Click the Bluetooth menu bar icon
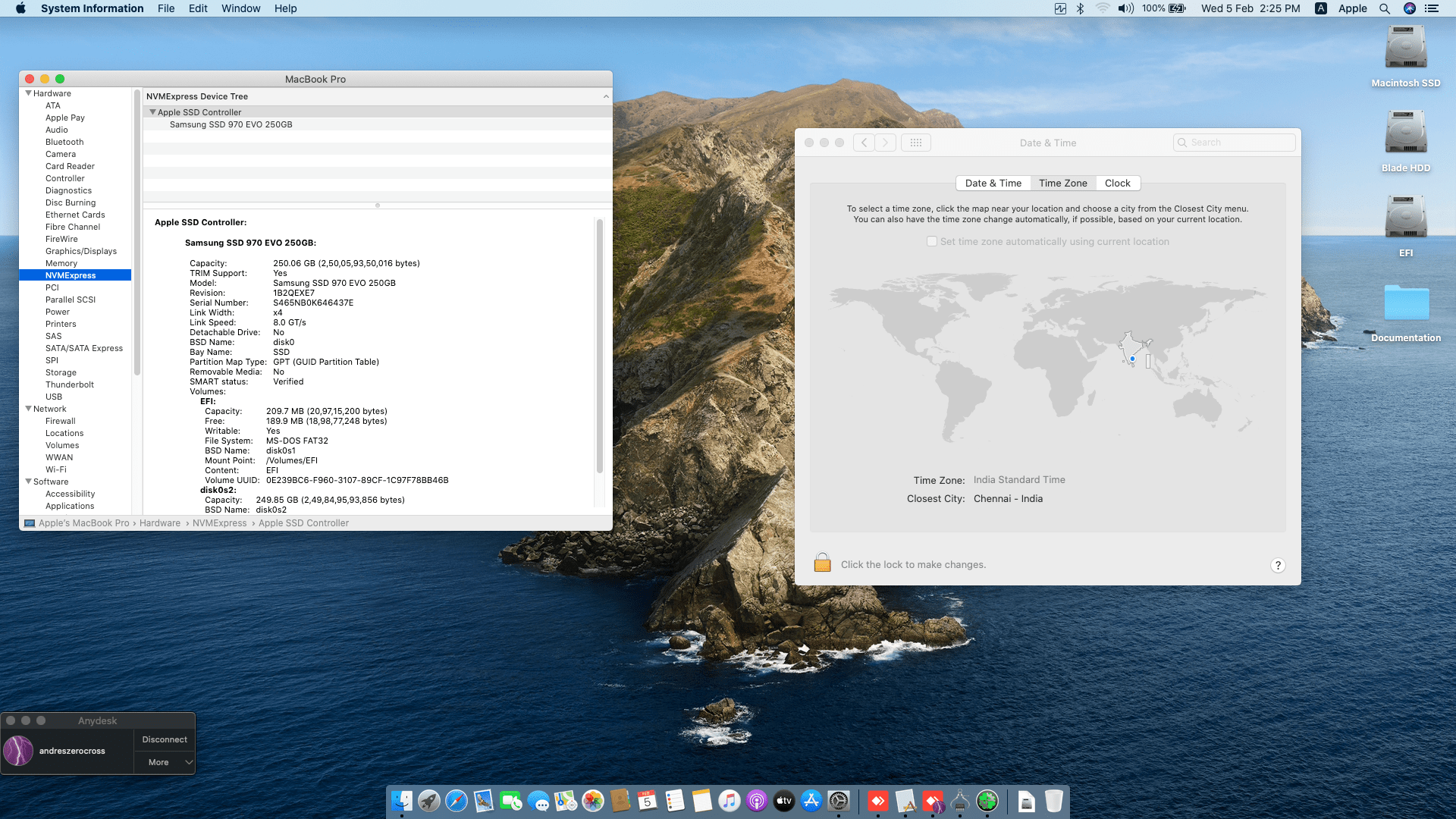Screen dimensions: 1456x819 click(1081, 8)
